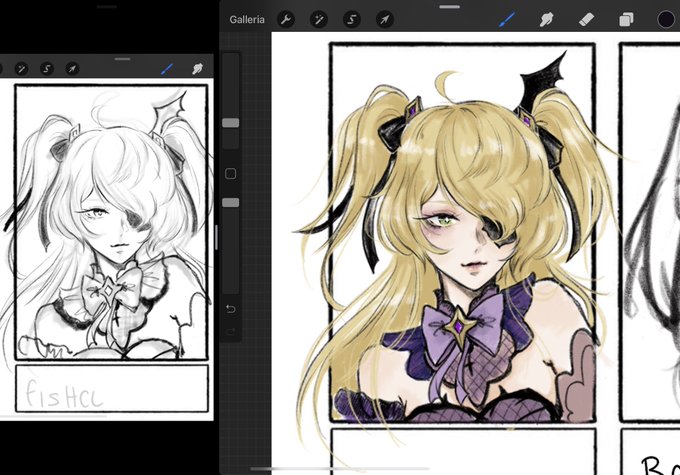Image resolution: width=680 pixels, height=475 pixels.
Task: Select the Selection tool in left window
Action: pos(47,69)
